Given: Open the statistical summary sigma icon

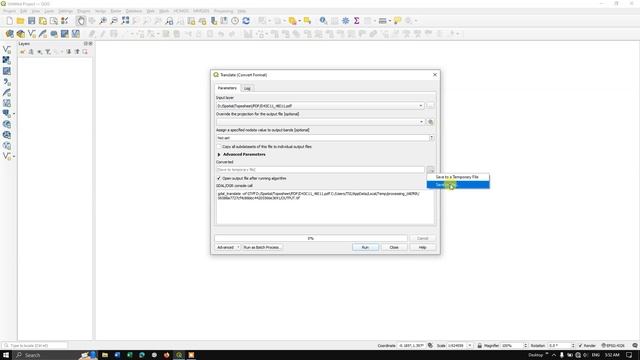Looking at the screenshot, I should [356, 21].
